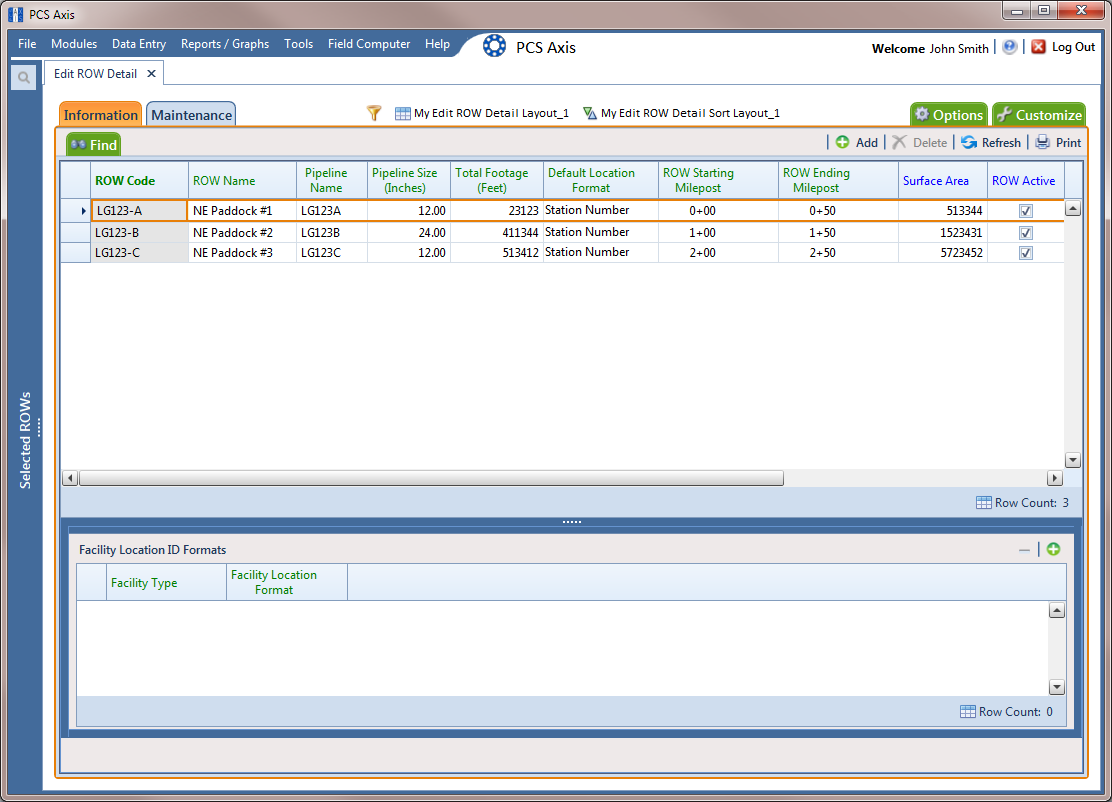Close the Edit ROW Detail tab
Screen dimensions: 1112x802
coord(151,74)
